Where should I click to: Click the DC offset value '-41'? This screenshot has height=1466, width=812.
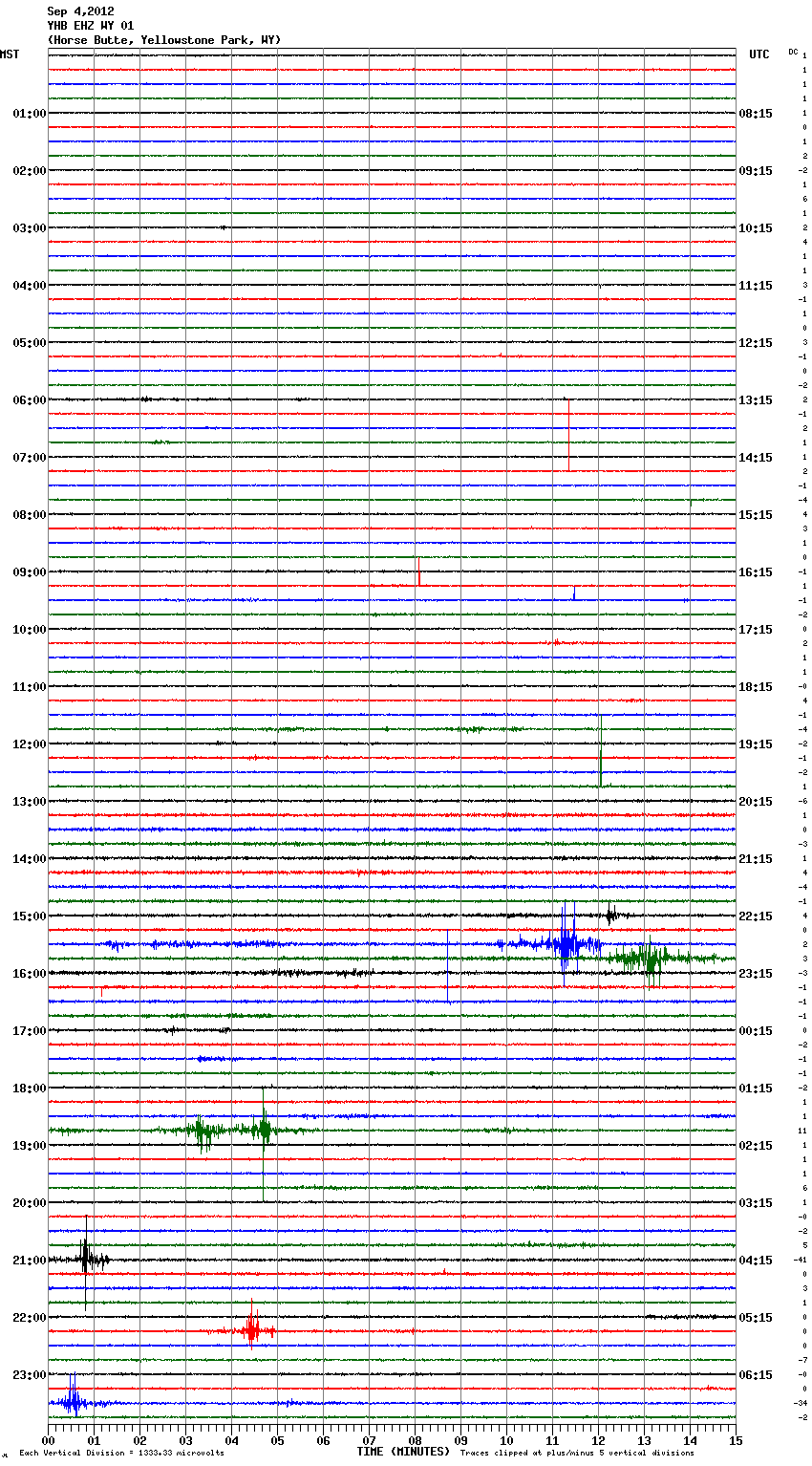coord(801,1261)
